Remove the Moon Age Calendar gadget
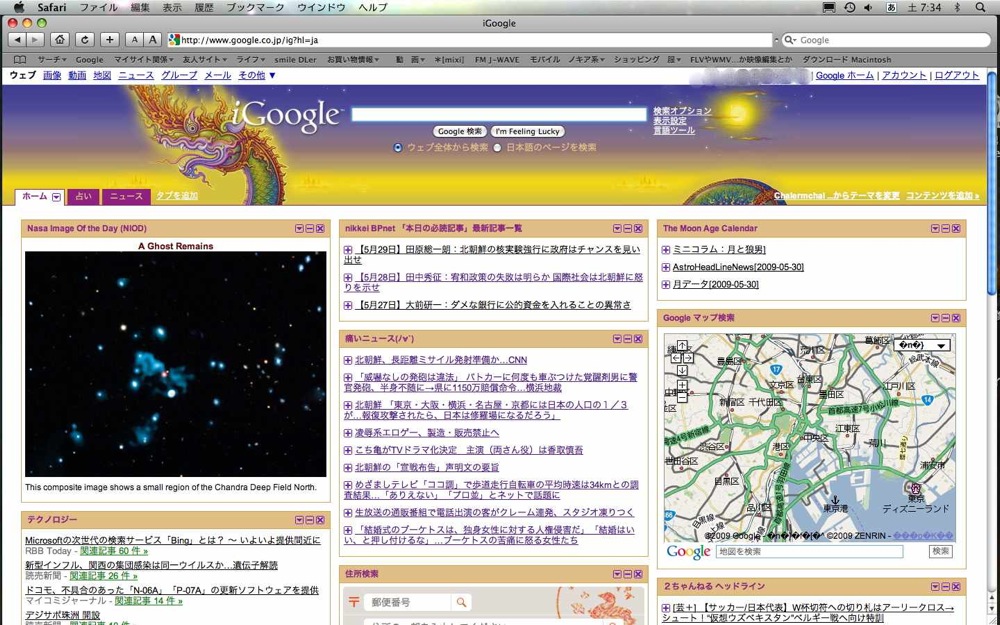 click(x=956, y=228)
